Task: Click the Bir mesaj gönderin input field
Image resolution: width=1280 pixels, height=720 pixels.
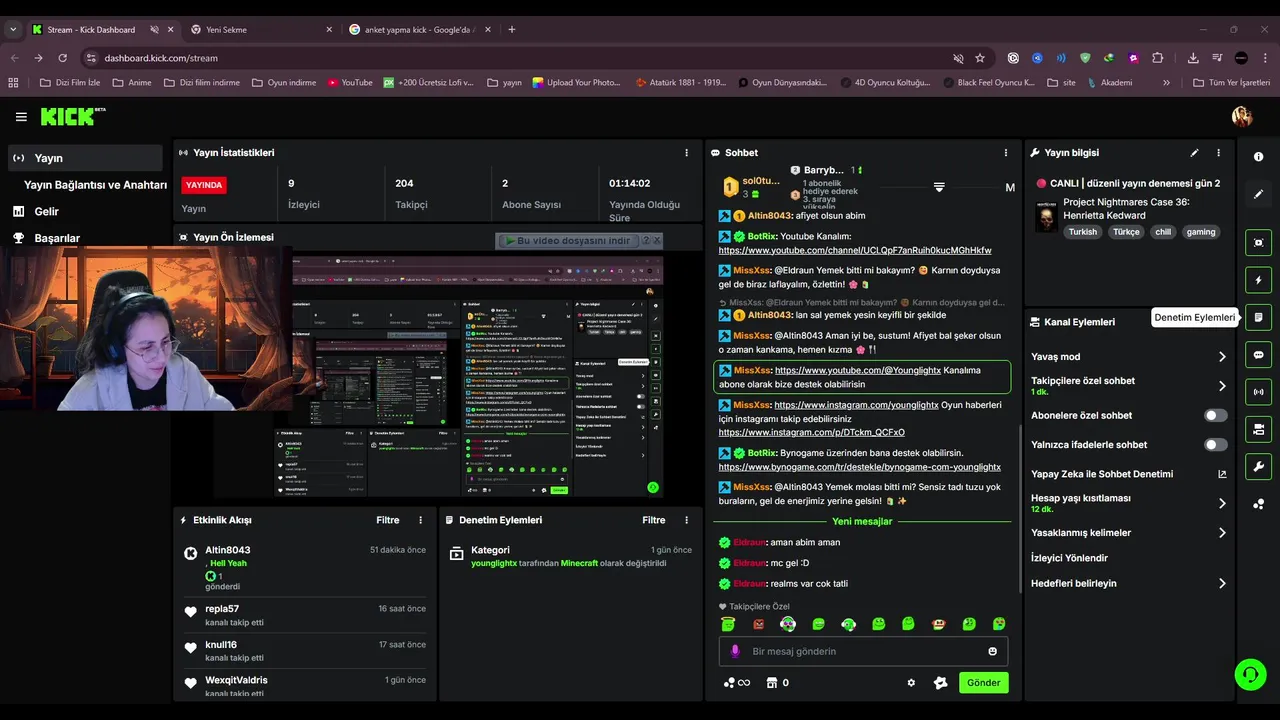Action: click(x=863, y=651)
